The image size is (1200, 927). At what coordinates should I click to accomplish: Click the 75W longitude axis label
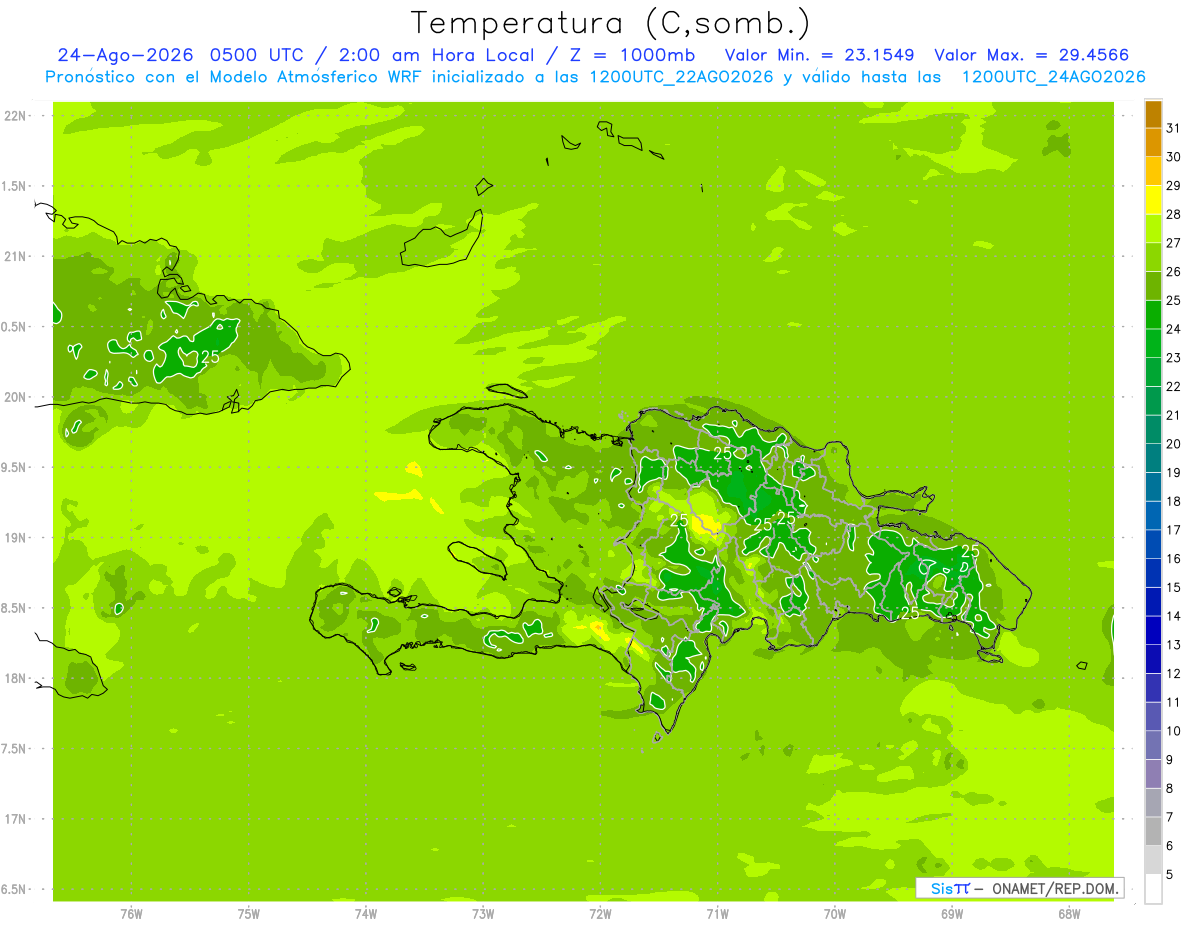click(x=249, y=914)
